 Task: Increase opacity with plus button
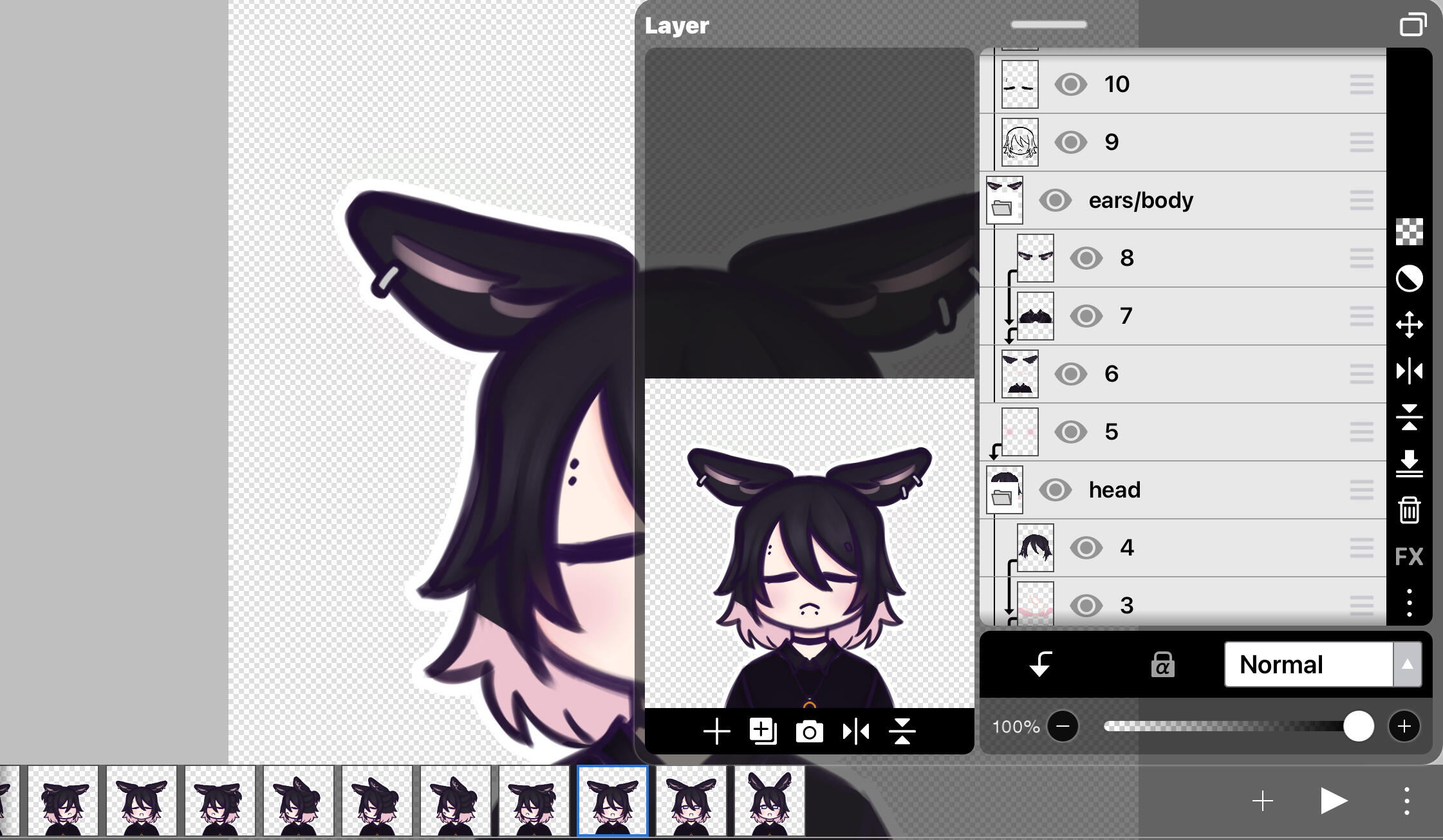[x=1404, y=727]
